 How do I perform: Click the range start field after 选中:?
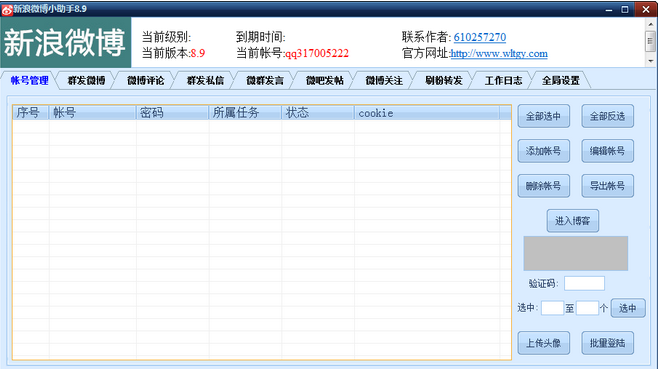click(x=552, y=308)
